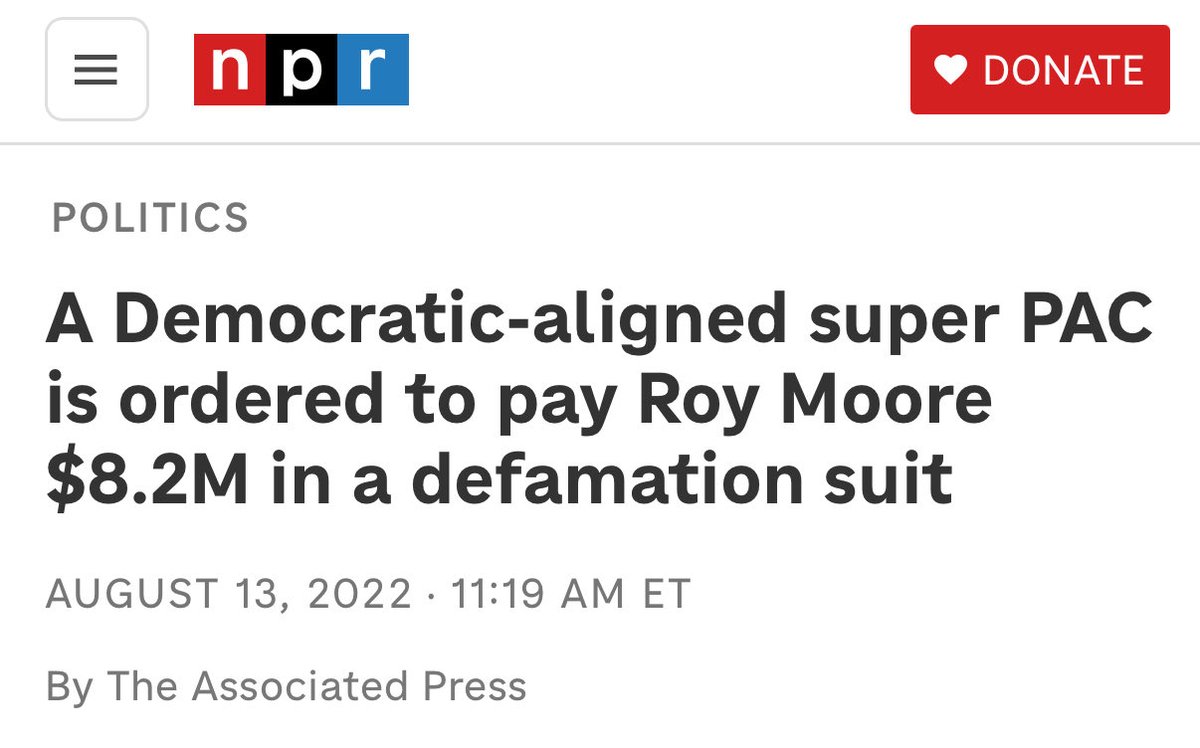
Task: Click the NPR logo
Action: [x=301, y=70]
